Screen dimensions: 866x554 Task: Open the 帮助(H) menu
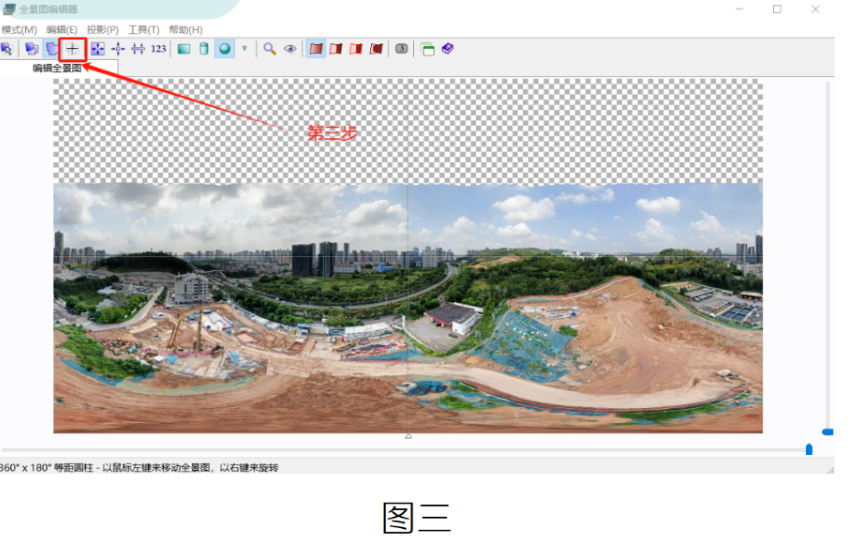coord(186,30)
